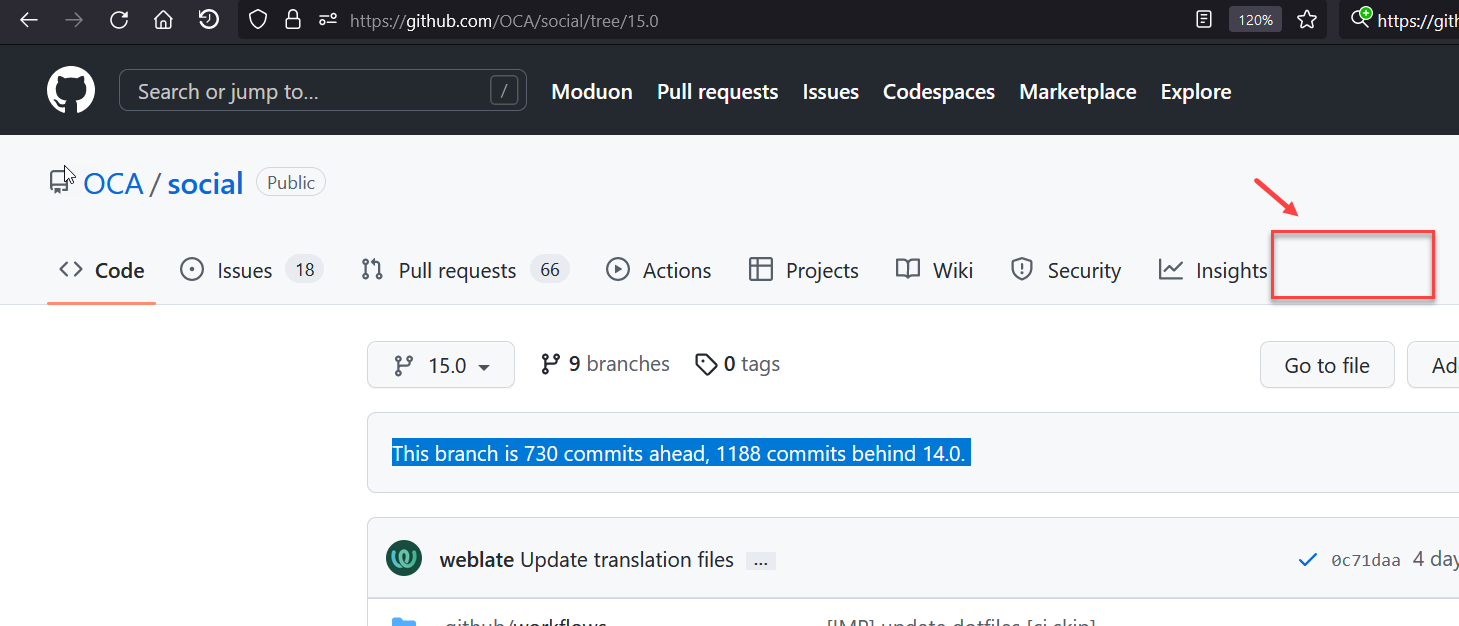1459x626 pixels.
Task: Click the weblate avatar icon
Action: (404, 559)
